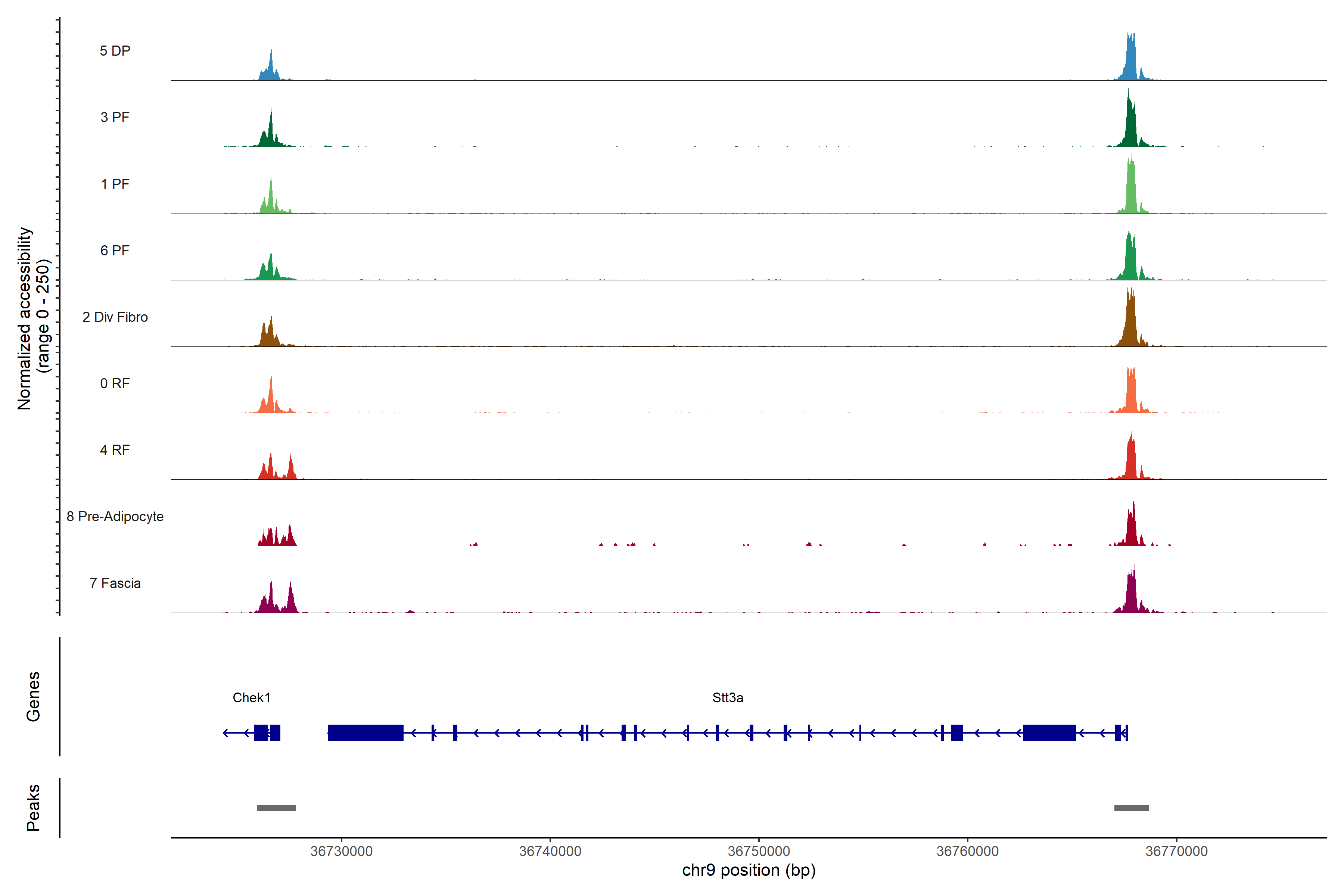The image size is (1344, 896).
Task: Click the 3 PF track label
Action: tap(115, 117)
